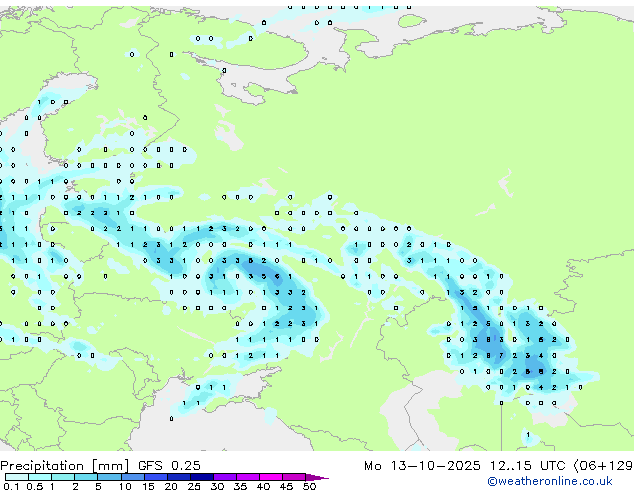Click the 1–2 mm legend color box
Screen dimensions: 634x490
63,477
